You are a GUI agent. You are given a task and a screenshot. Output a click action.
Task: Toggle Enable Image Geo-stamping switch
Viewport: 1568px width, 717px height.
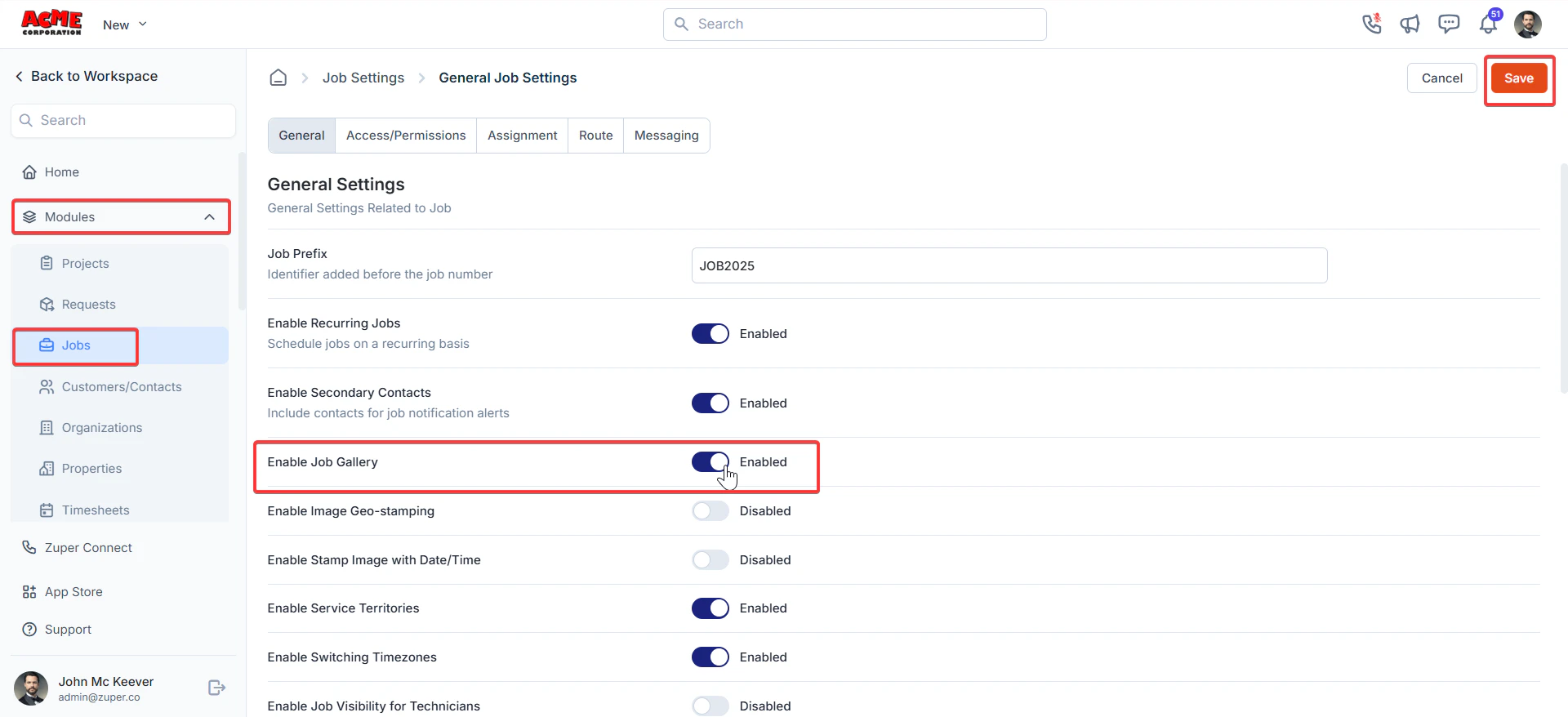[x=710, y=510]
